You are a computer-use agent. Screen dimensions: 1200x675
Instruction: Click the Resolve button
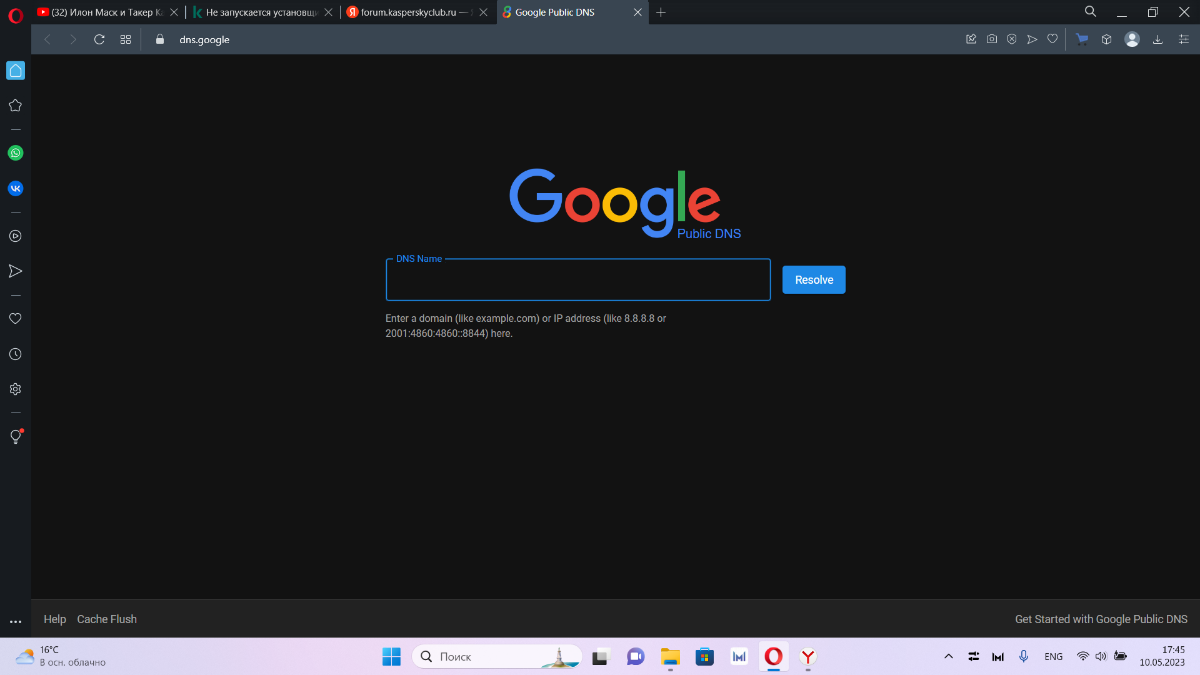coord(814,280)
